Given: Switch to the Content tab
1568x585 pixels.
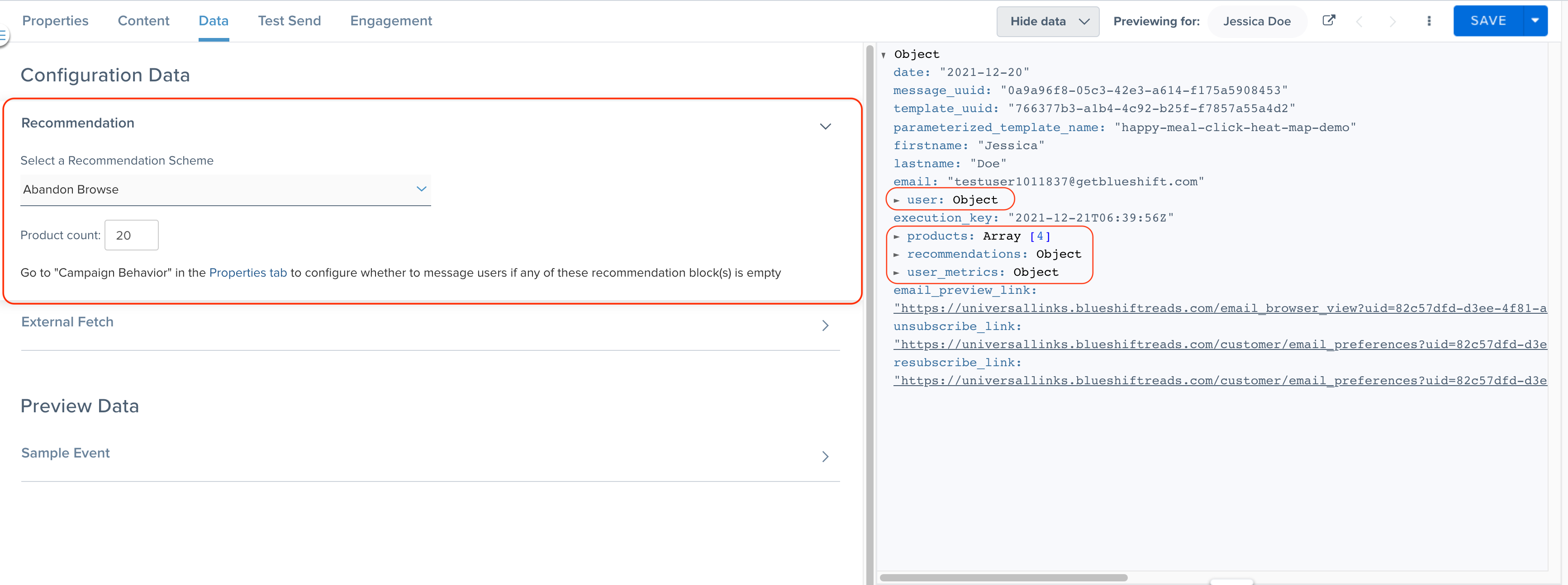Looking at the screenshot, I should (x=144, y=21).
